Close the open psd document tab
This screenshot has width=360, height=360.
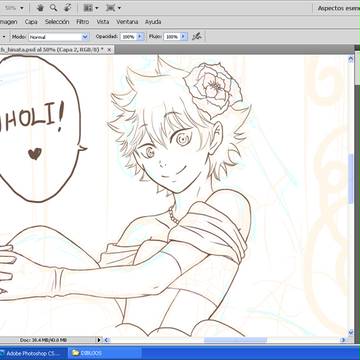pos(109,50)
